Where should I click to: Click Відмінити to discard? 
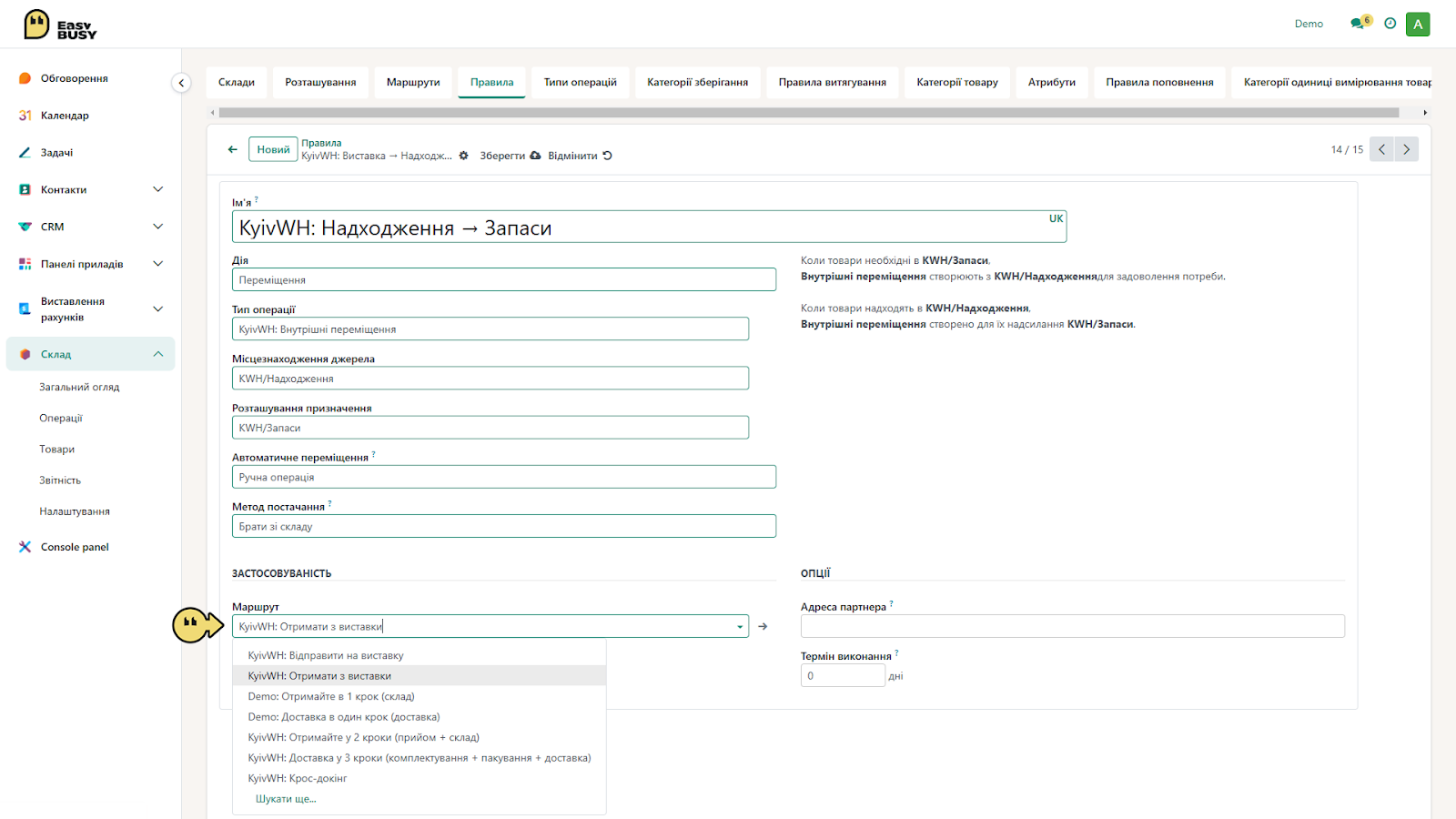(x=572, y=156)
